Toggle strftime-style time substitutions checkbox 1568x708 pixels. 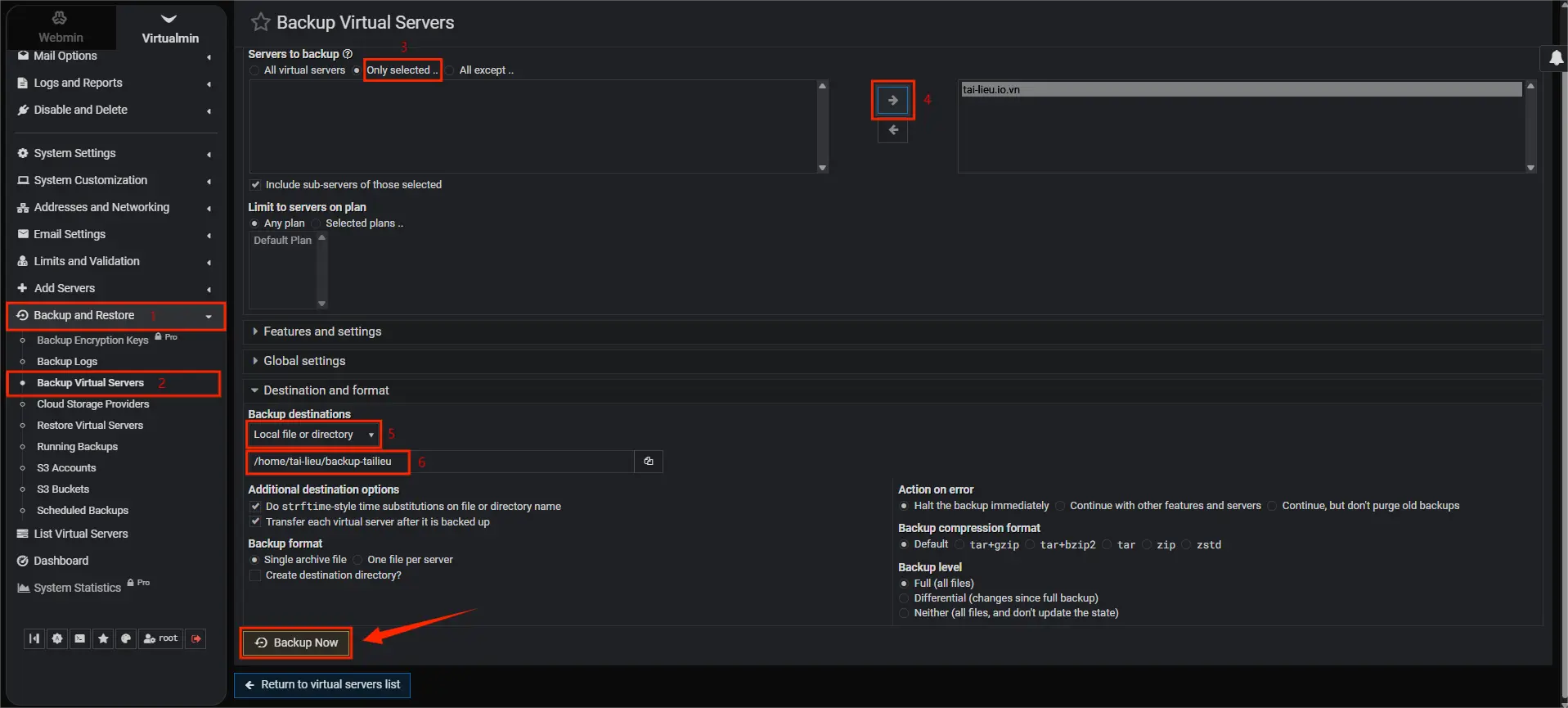255,507
